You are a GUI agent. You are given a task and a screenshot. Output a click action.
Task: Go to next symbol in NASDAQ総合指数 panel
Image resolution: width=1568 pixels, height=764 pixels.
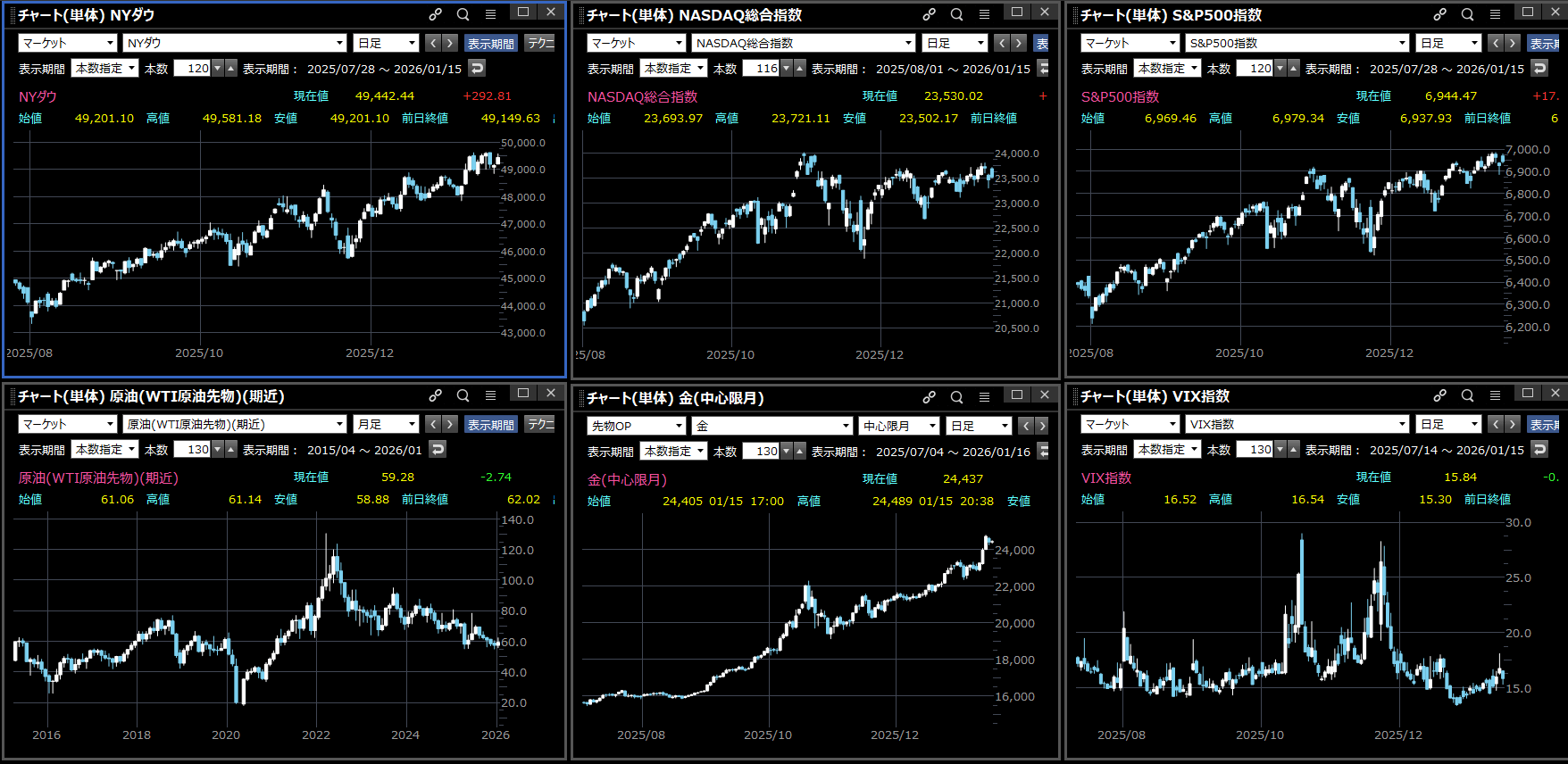pyautogui.click(x=1018, y=43)
